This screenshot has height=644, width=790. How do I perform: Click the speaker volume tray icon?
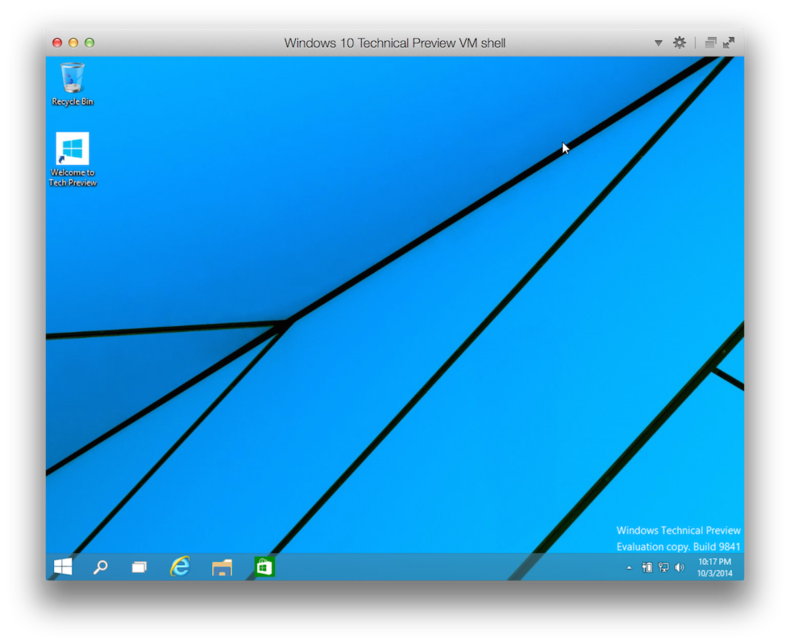[680, 567]
